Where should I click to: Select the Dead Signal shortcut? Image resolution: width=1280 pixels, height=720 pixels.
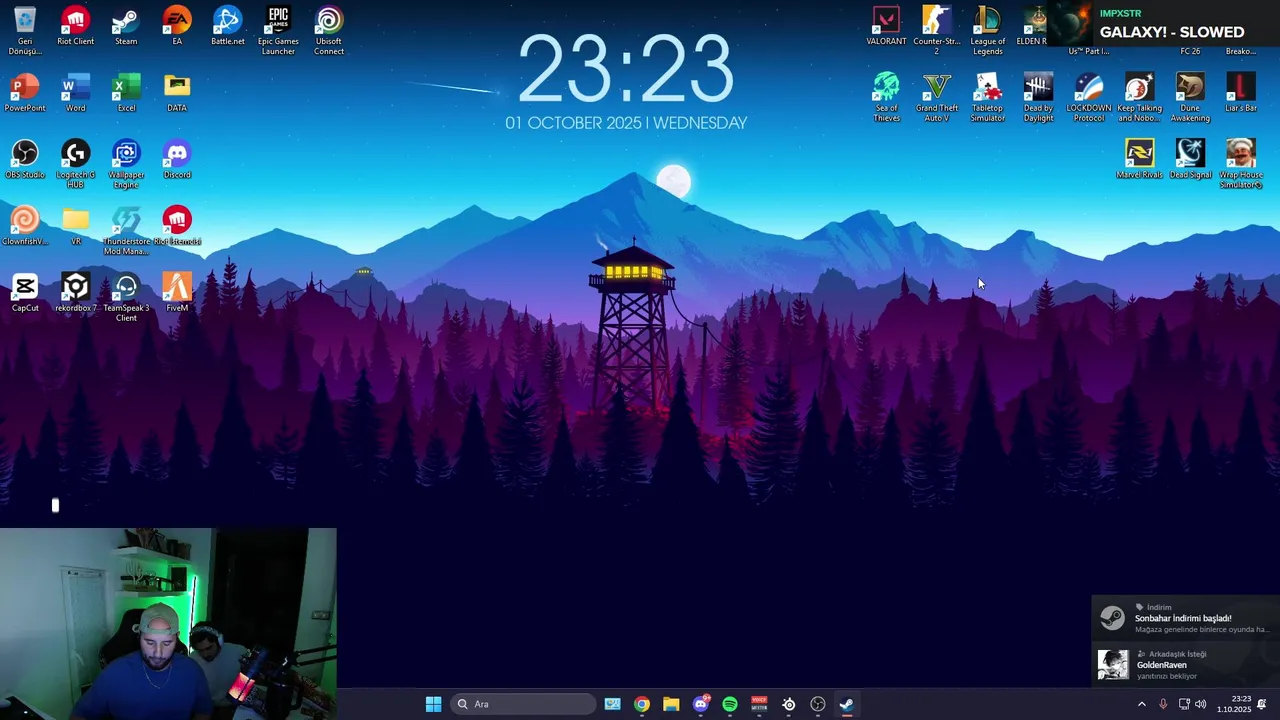pyautogui.click(x=1190, y=160)
